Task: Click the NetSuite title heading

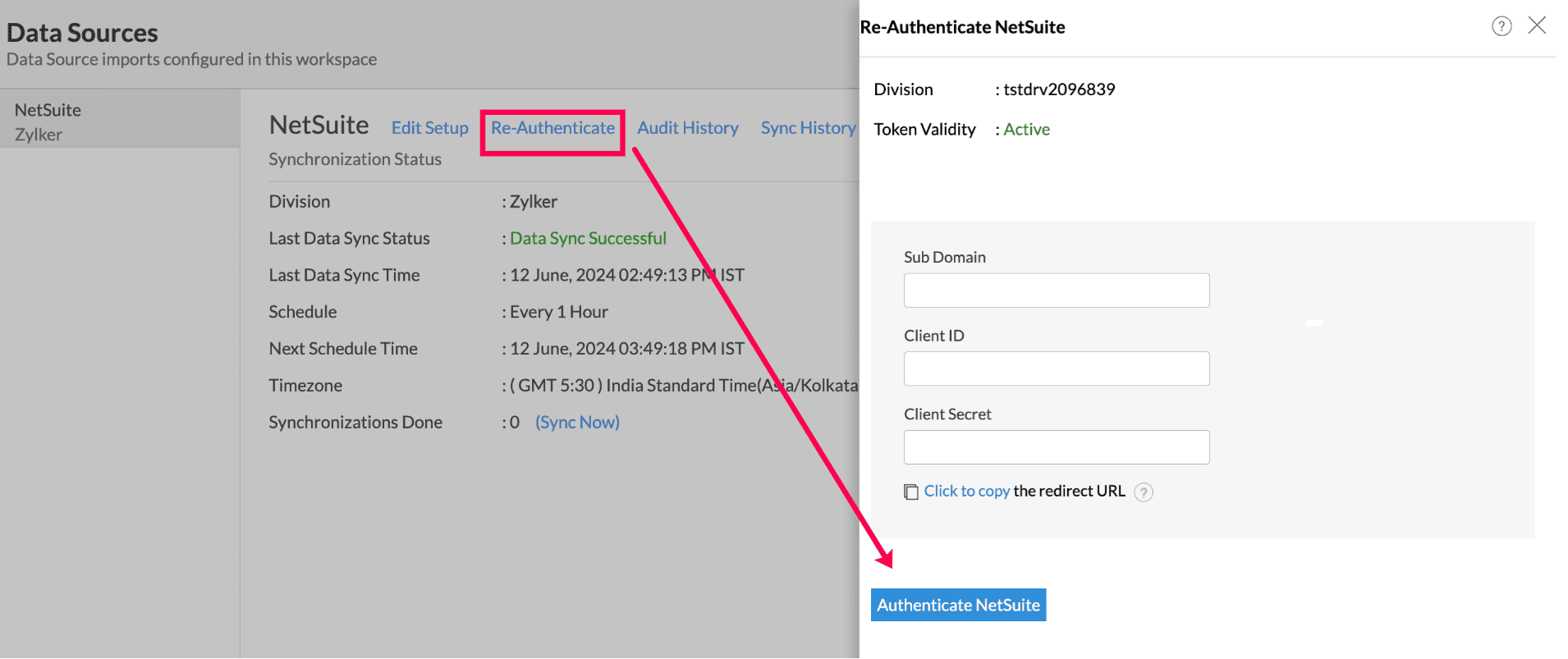Action: (319, 125)
